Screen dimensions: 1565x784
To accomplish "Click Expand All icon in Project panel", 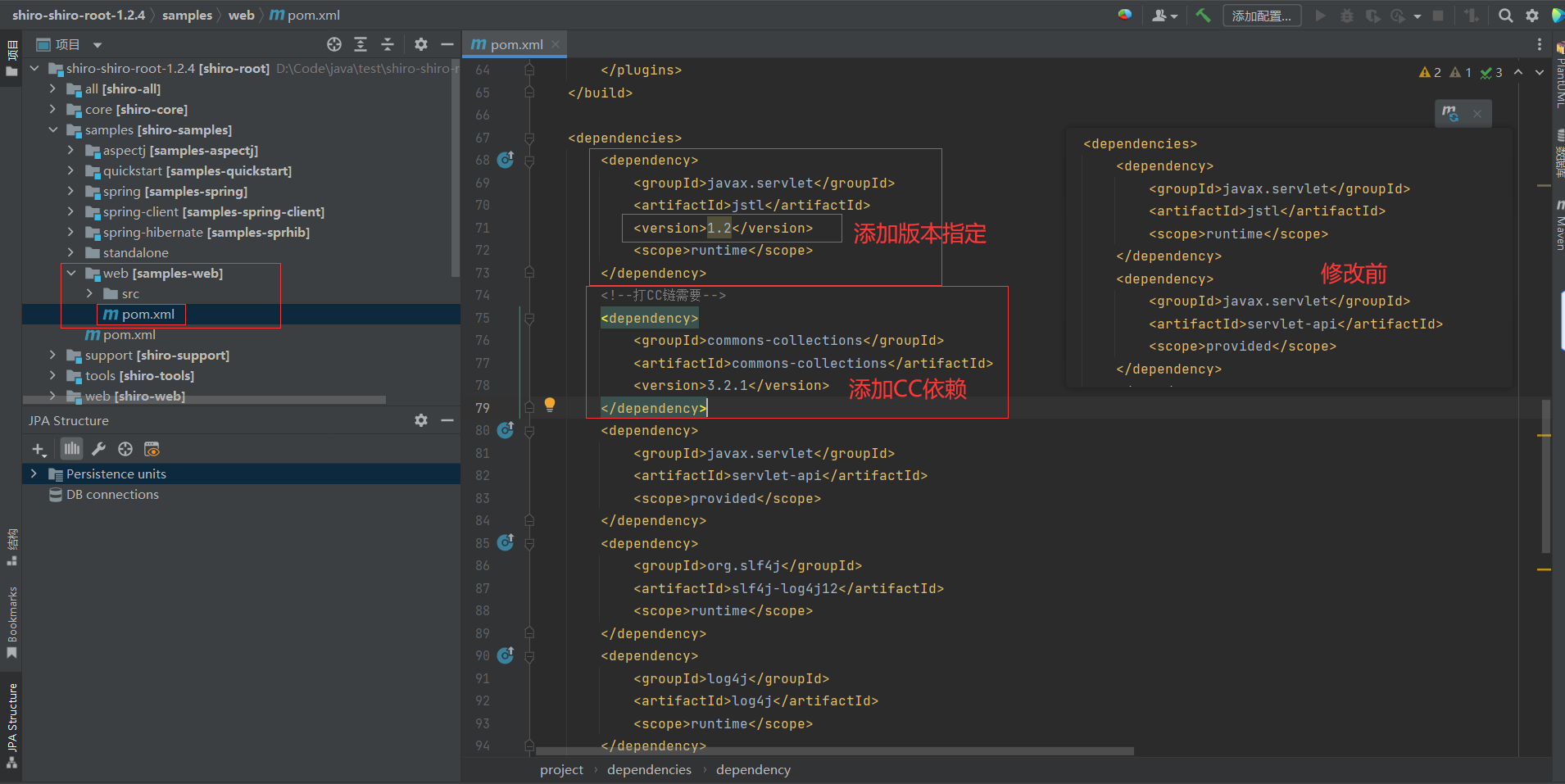I will 361,44.
